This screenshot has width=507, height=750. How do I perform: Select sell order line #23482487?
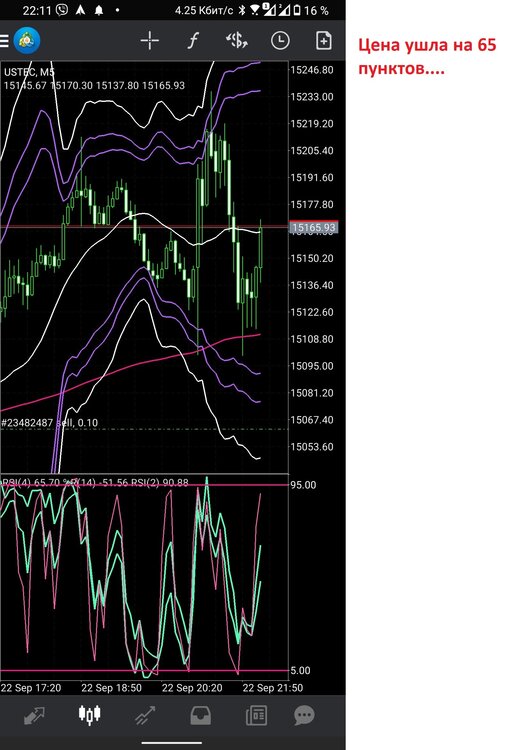[x=50, y=423]
